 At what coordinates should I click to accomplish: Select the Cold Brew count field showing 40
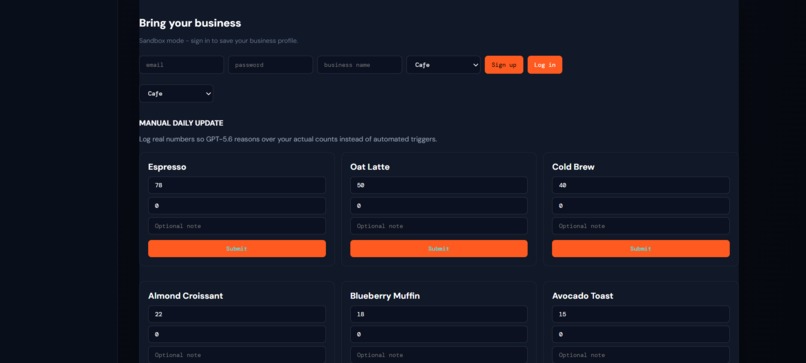tap(641, 185)
